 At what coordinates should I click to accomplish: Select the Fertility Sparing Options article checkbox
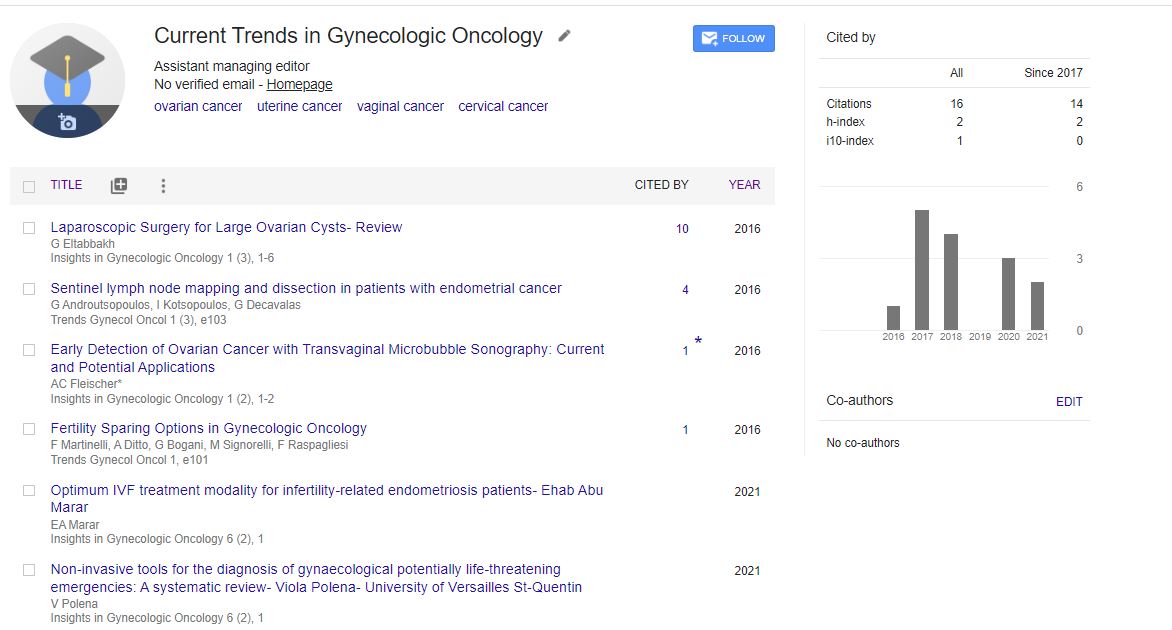tap(29, 429)
